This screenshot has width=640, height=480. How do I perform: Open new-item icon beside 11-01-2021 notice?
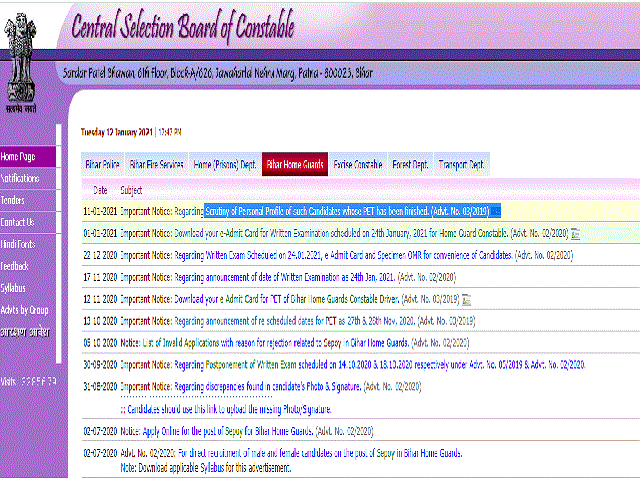(496, 211)
